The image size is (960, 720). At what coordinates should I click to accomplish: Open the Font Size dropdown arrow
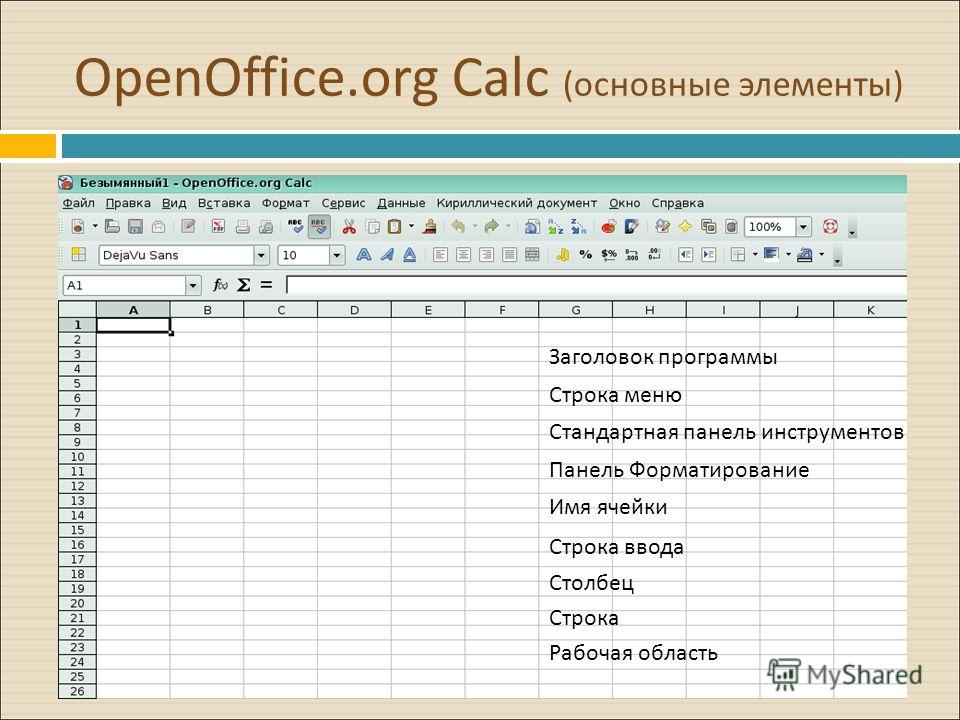(x=337, y=255)
